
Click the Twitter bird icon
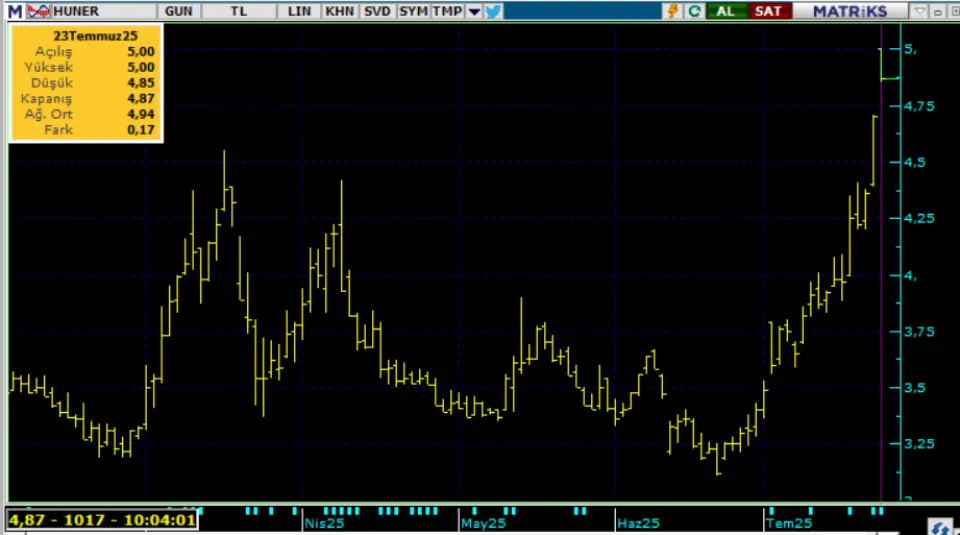(x=493, y=11)
